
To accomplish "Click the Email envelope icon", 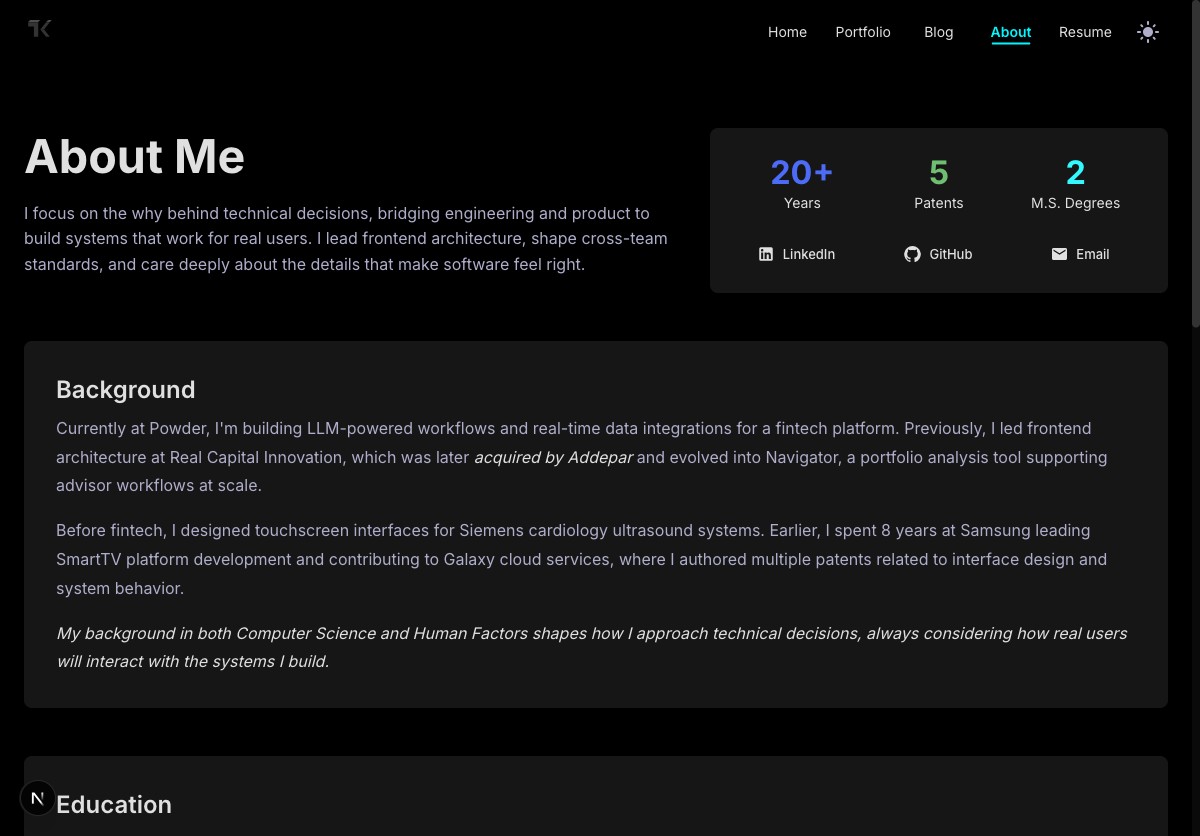I will click(1059, 254).
